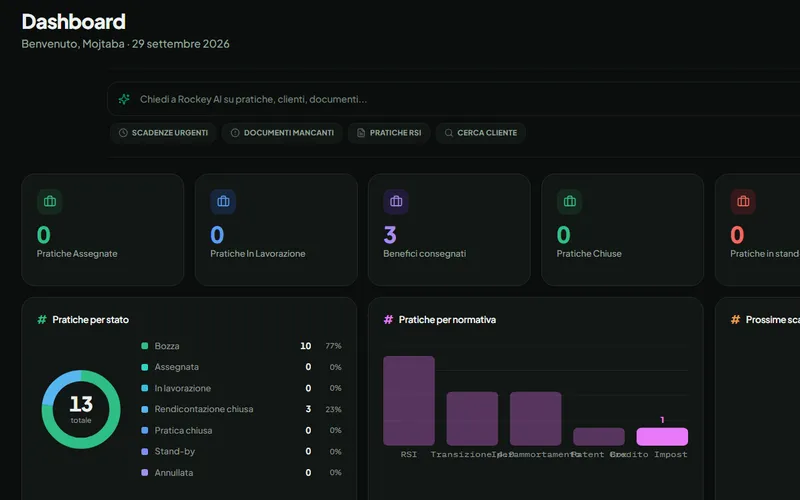
Task: Click the document icon in Pratiche RSI
Action: [x=361, y=133]
